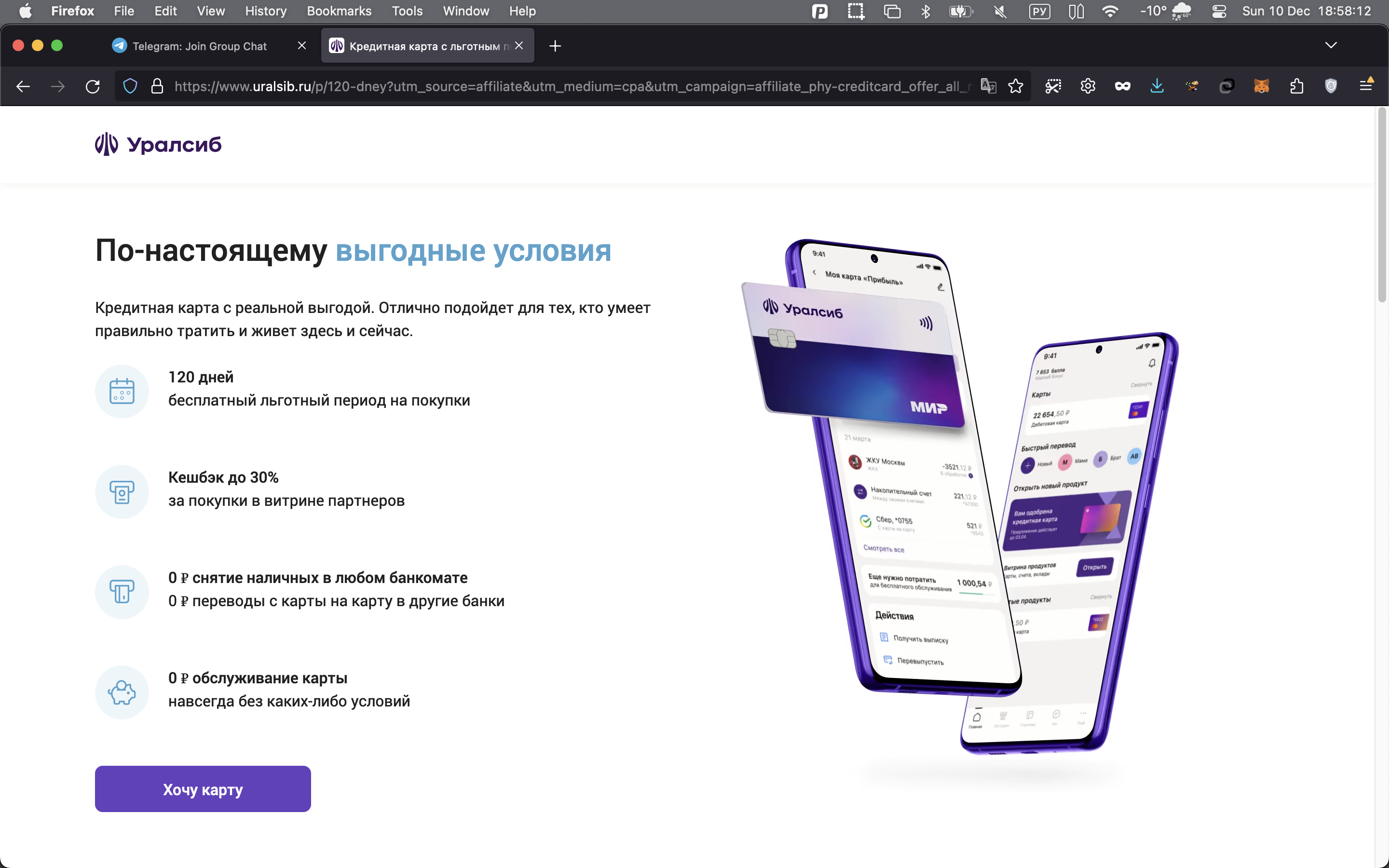
Task: Open the Extensions puzzle piece icon
Action: click(1296, 87)
